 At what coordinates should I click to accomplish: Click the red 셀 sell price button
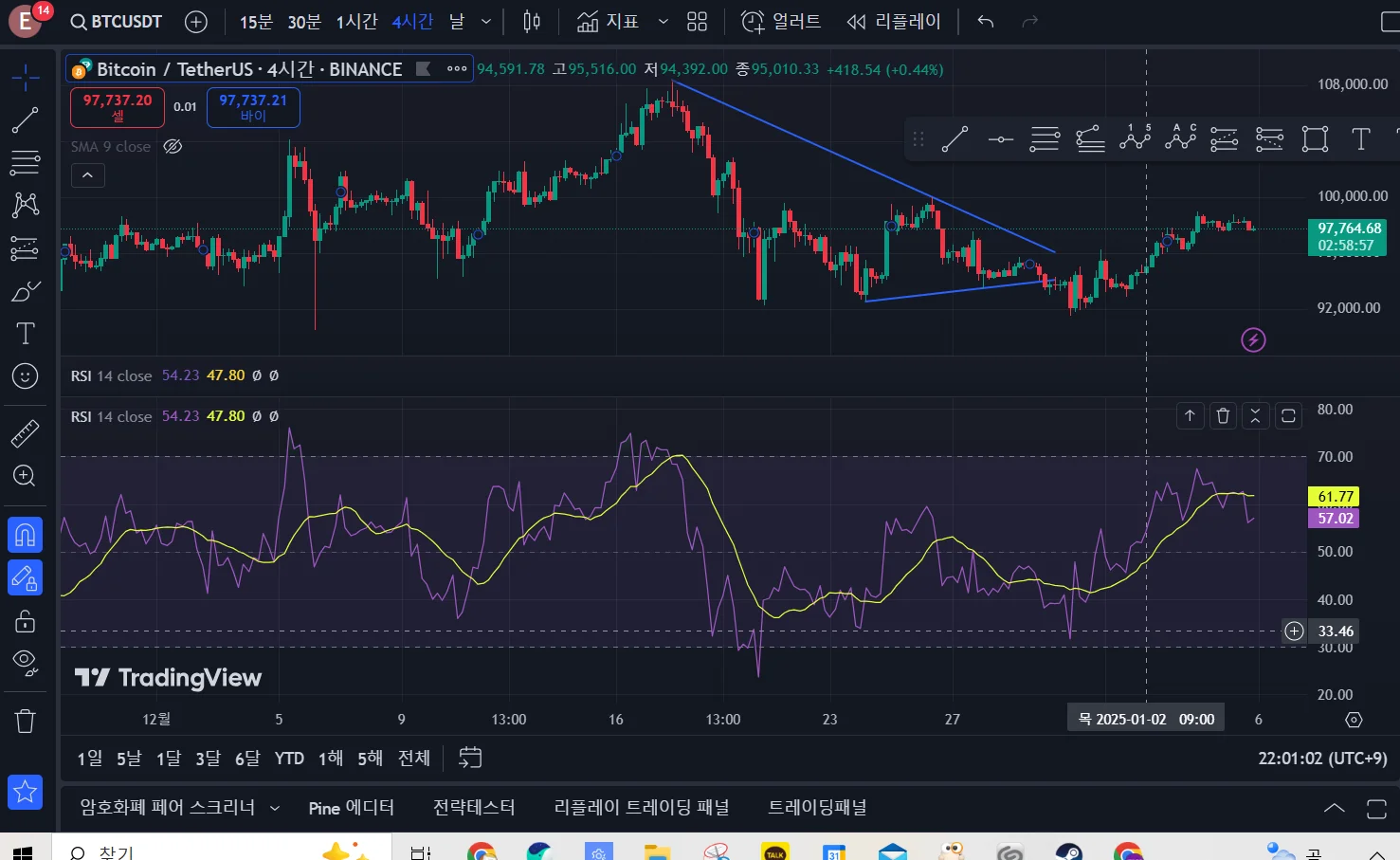[x=118, y=107]
